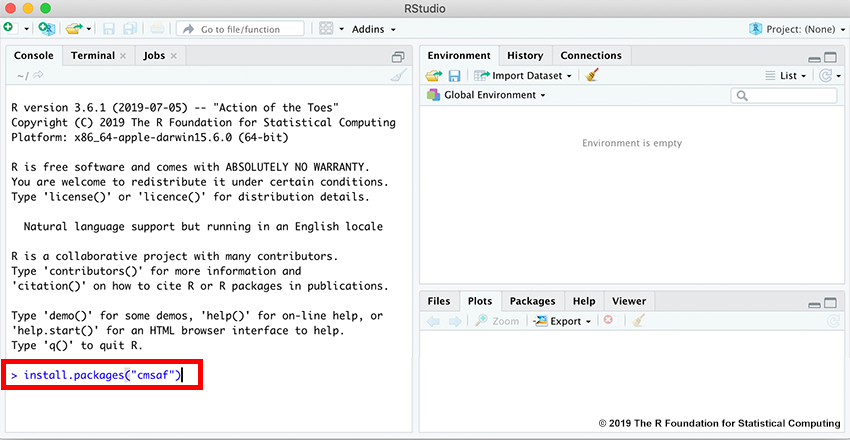Image resolution: width=850 pixels, height=440 pixels.
Task: Click the install.packages command line in console
Action: [x=103, y=374]
